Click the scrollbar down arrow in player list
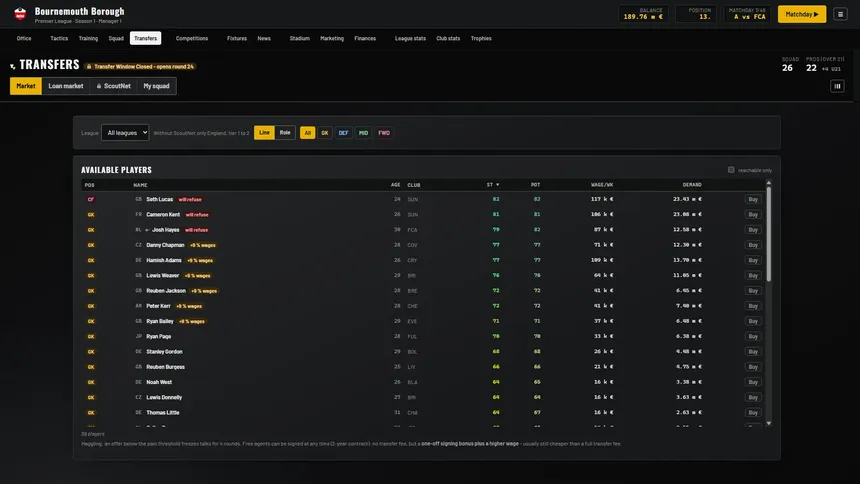The width and height of the screenshot is (860, 484). tap(768, 423)
